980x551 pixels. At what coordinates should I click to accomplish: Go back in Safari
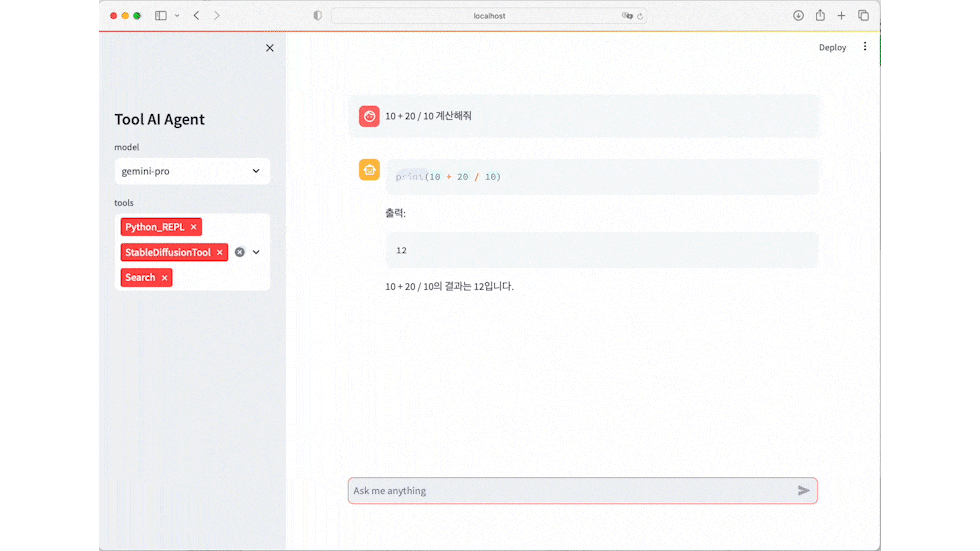pos(196,16)
